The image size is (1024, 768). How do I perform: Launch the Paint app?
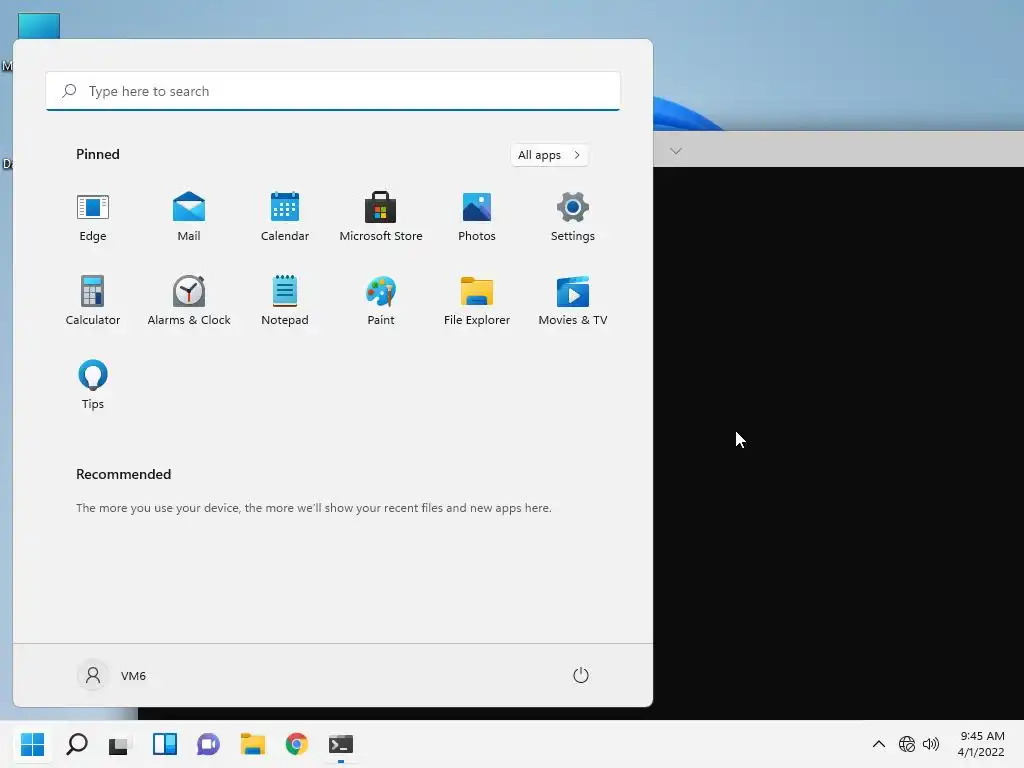381,301
